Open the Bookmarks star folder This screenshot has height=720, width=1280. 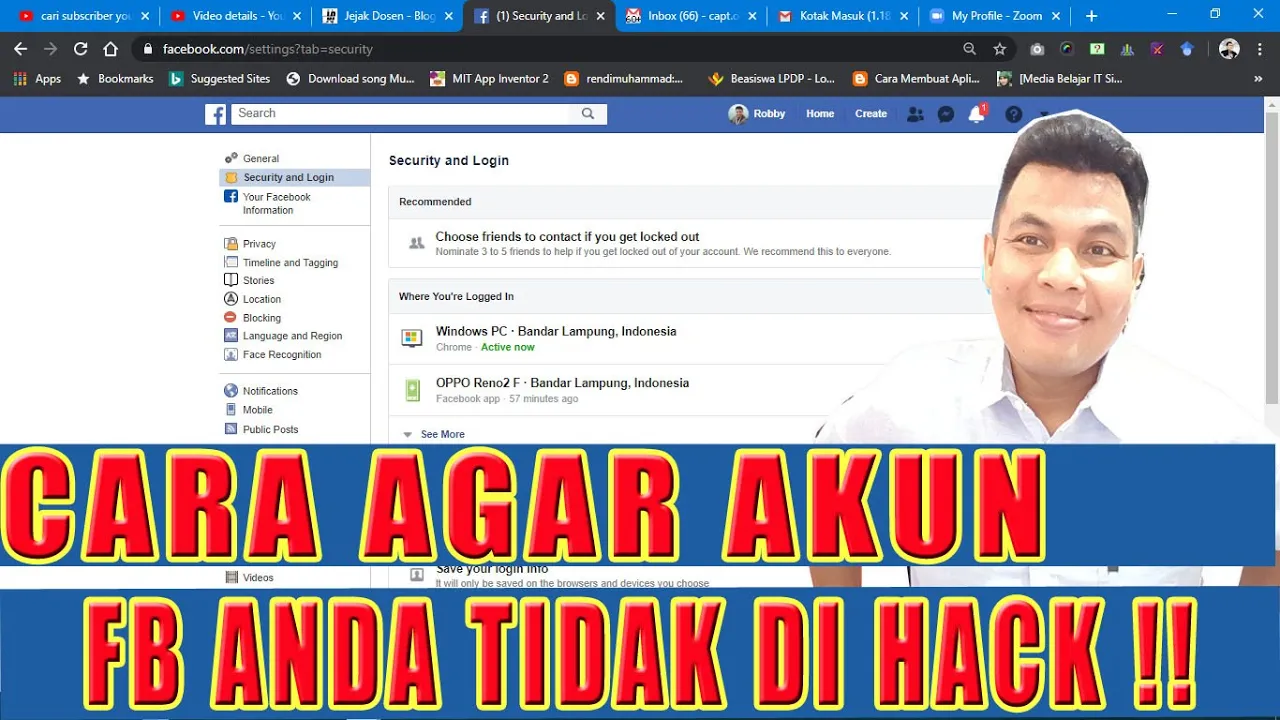click(x=115, y=78)
